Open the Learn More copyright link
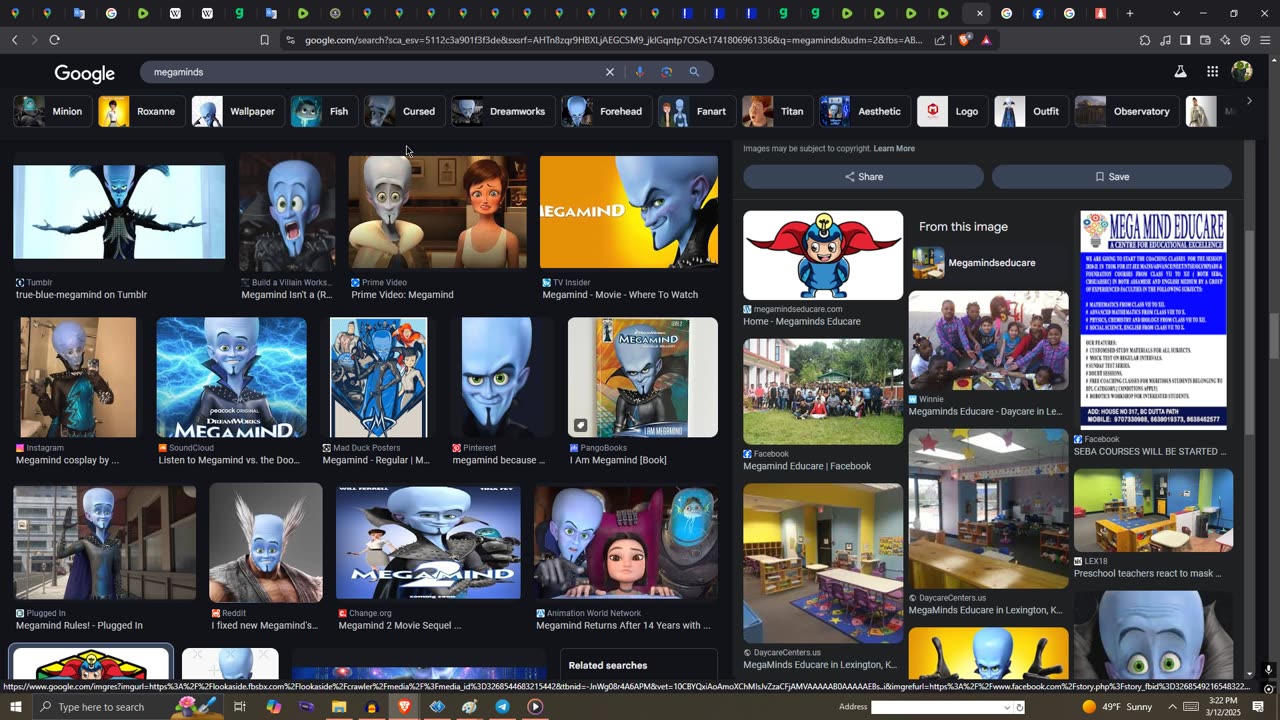This screenshot has height=720, width=1280. [x=894, y=148]
